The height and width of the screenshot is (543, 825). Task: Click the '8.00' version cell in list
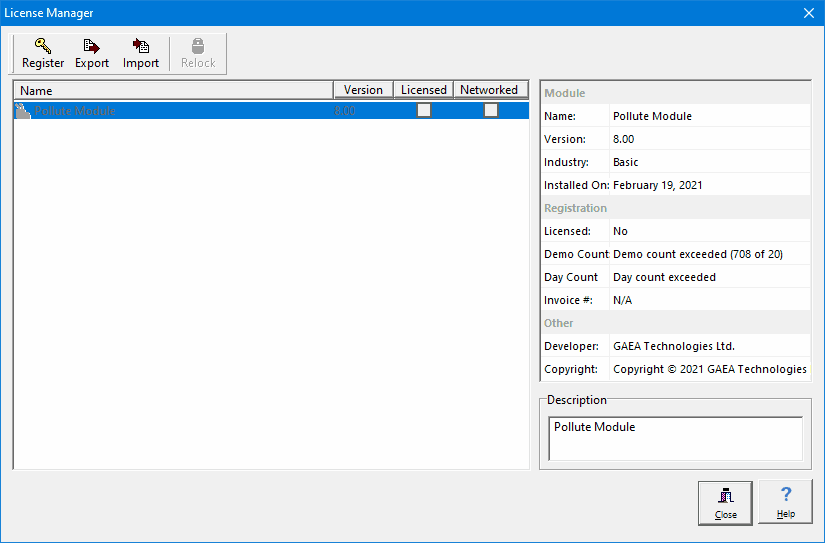pyautogui.click(x=345, y=111)
